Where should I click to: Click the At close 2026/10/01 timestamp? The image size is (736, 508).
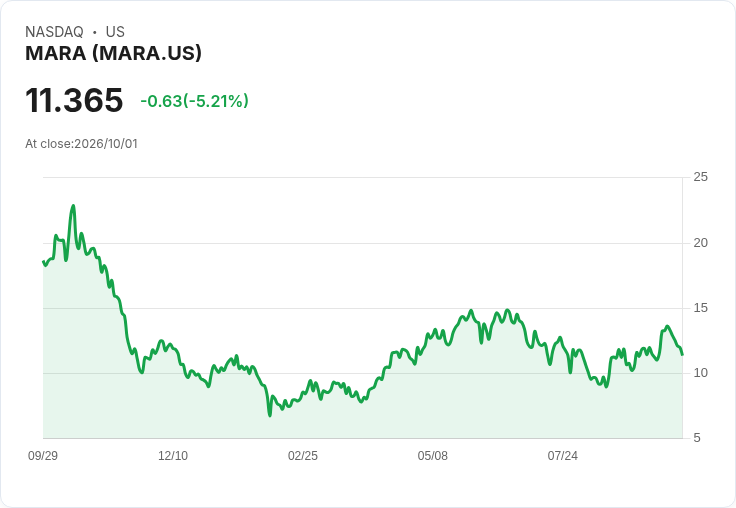point(81,144)
